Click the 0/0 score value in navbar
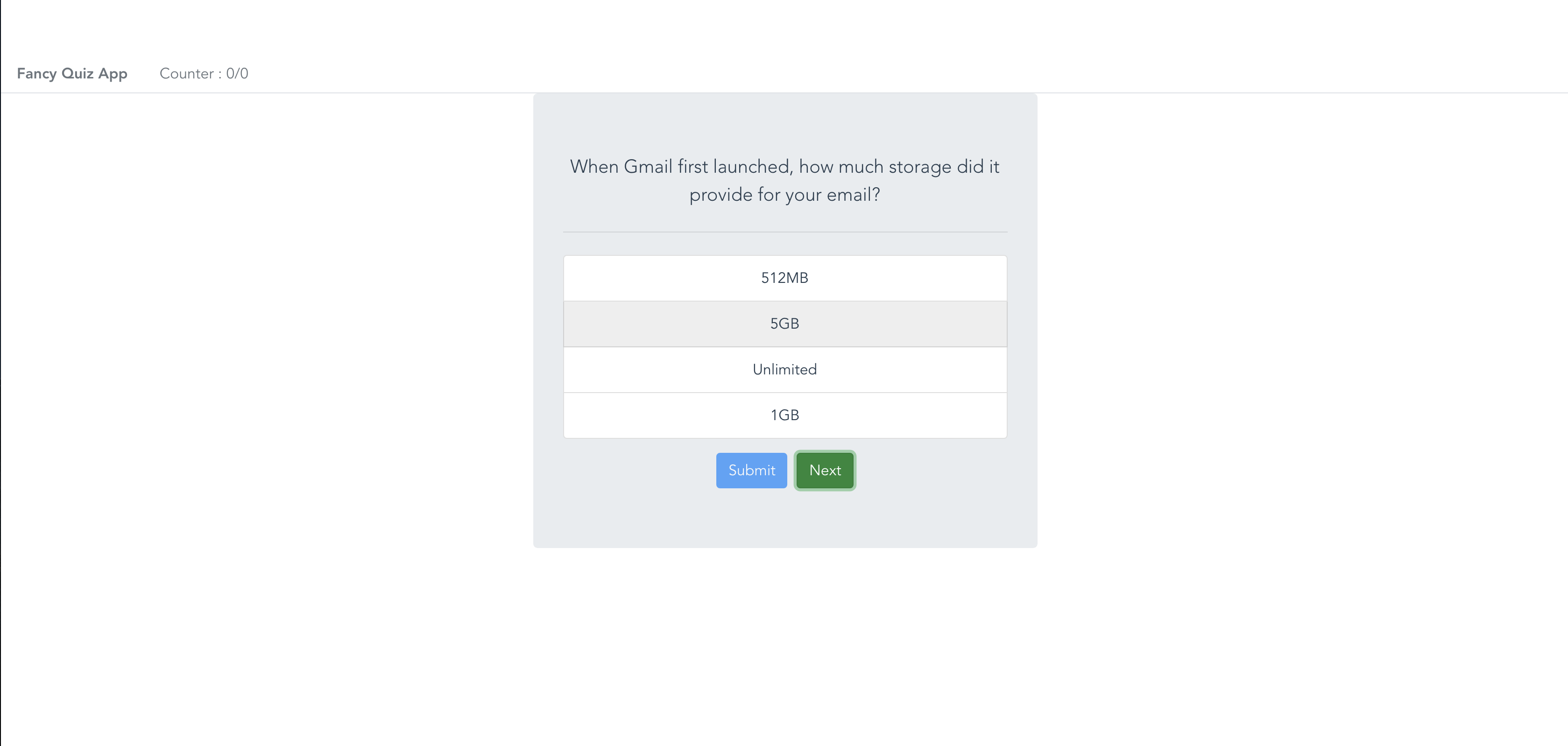 point(237,74)
